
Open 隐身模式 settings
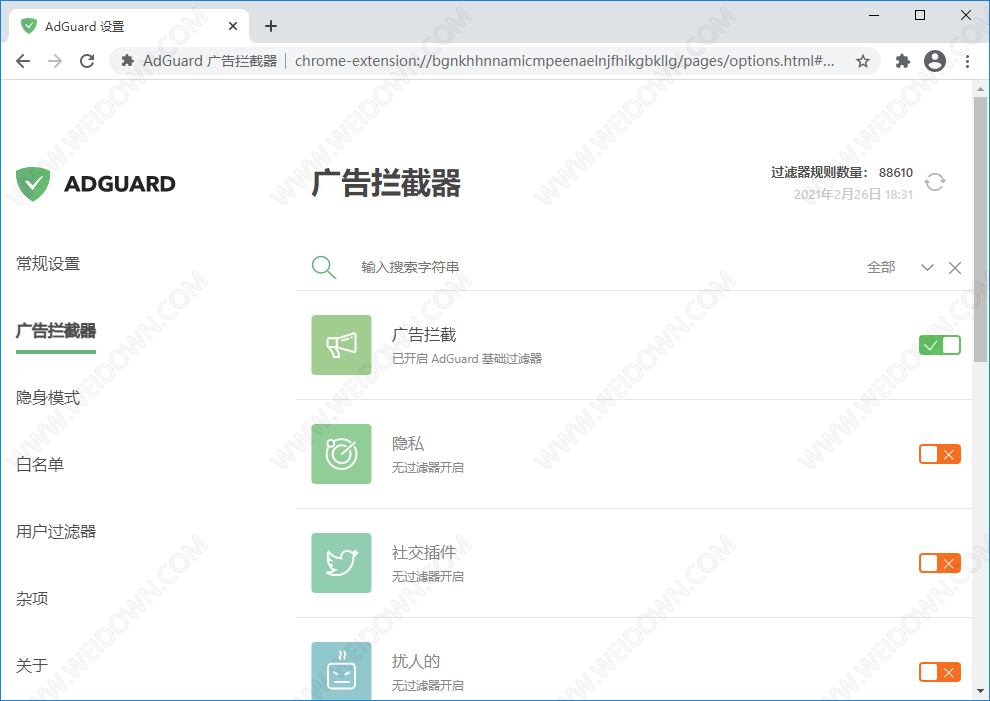pyautogui.click(x=48, y=398)
